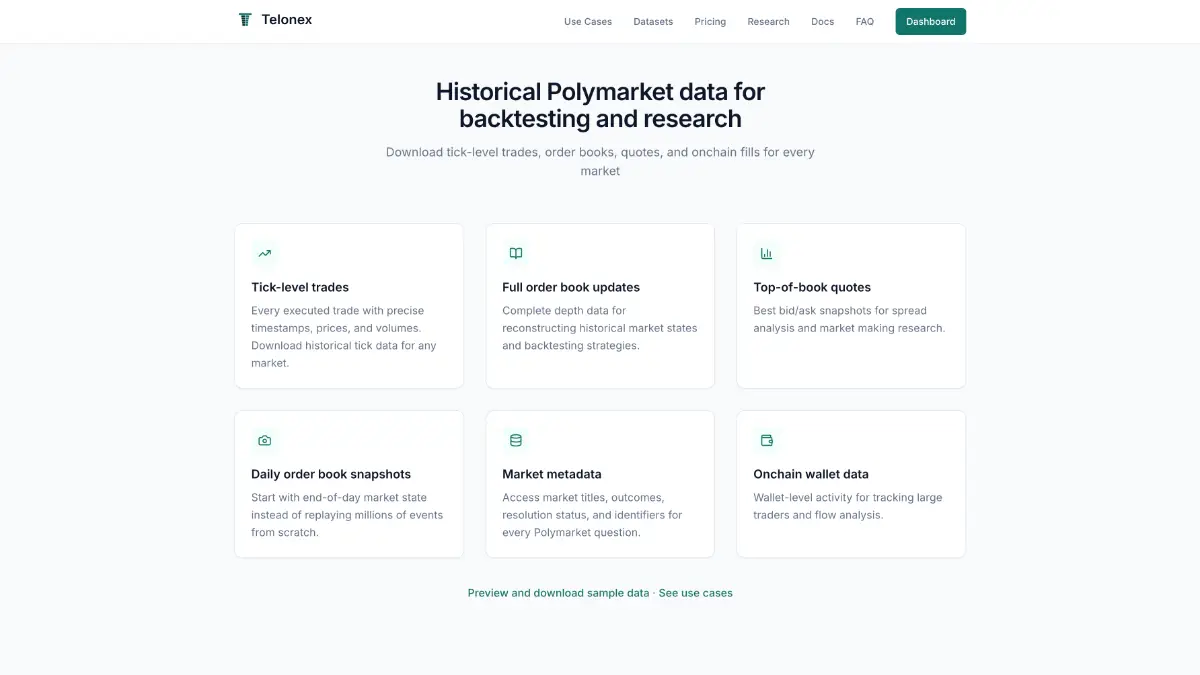
Task: Navigate to Research in the top navigation
Action: [x=768, y=21]
